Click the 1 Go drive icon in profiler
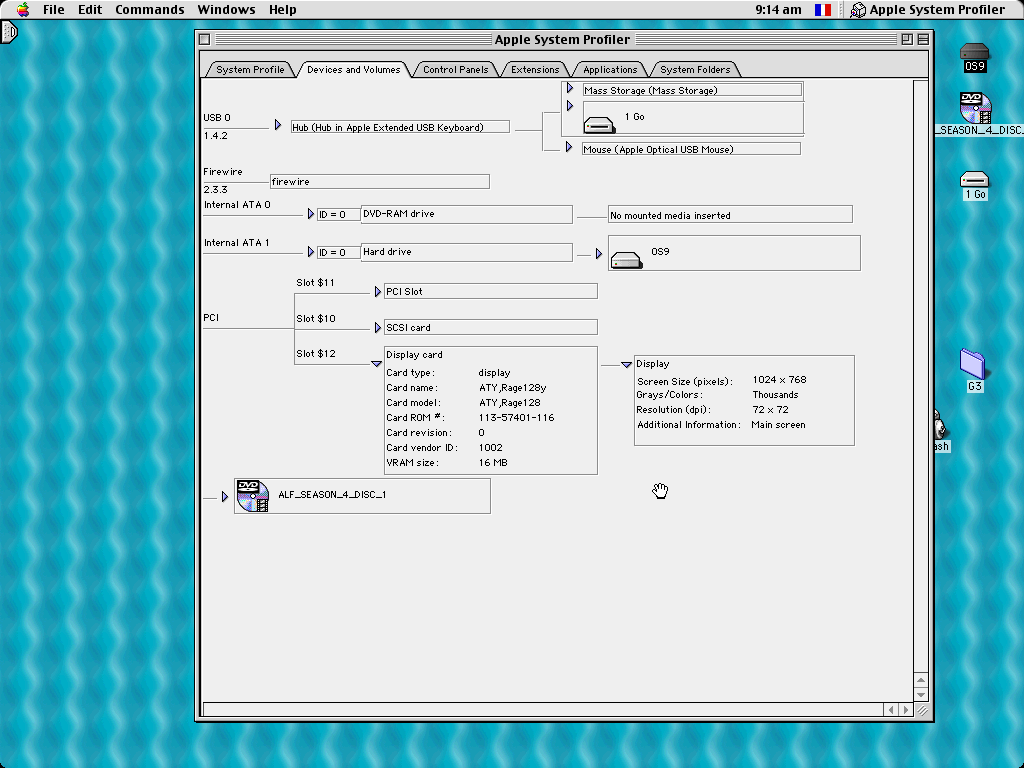Image resolution: width=1024 pixels, height=768 pixels. tap(599, 125)
